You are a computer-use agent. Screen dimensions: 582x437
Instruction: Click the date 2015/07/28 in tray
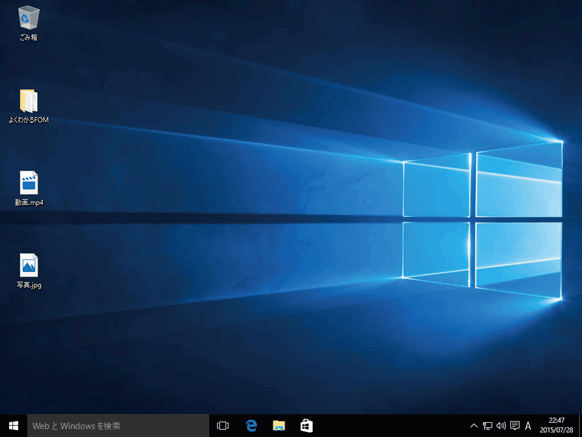click(556, 430)
